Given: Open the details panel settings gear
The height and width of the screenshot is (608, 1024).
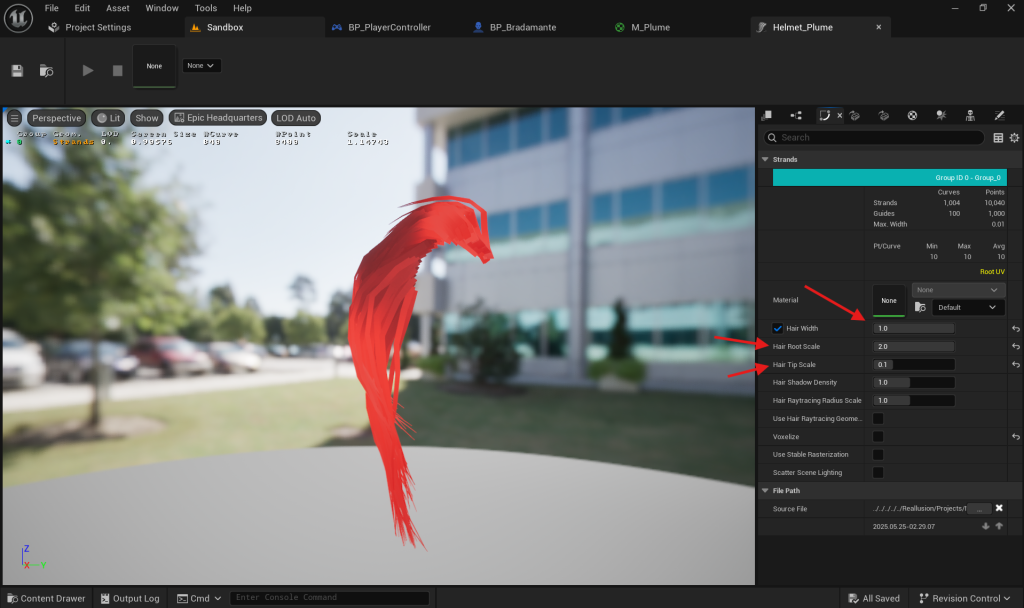Looking at the screenshot, I should pos(1014,138).
